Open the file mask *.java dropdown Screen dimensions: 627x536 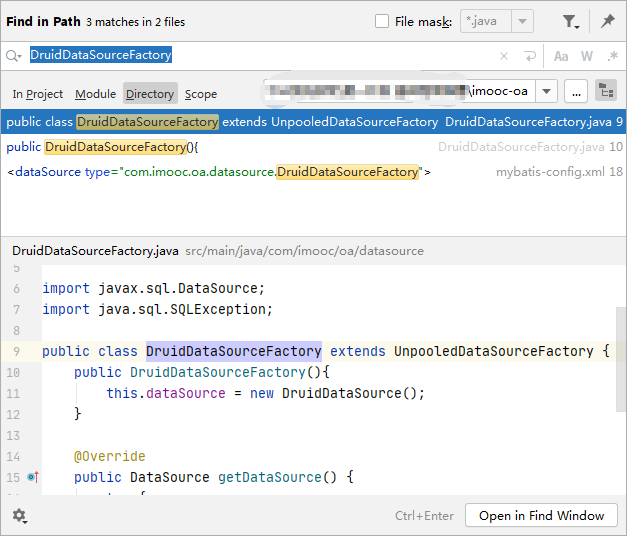click(x=523, y=22)
